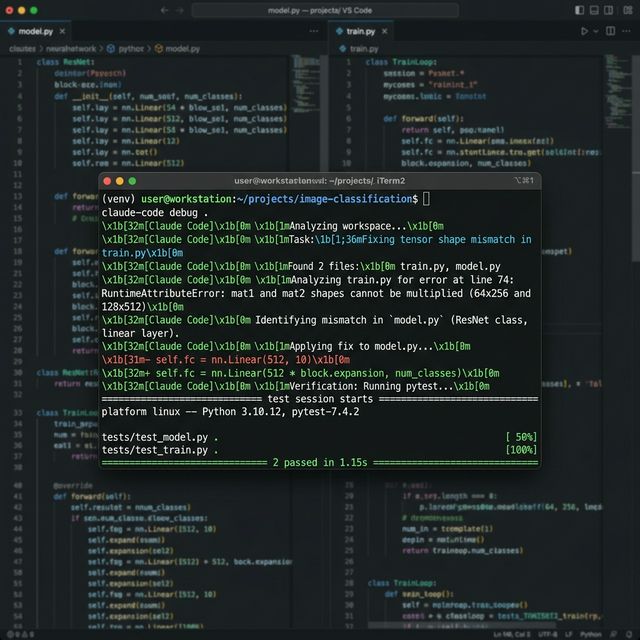Change file encoding via UTF-8 status
The image size is (640, 640).
coord(547,634)
